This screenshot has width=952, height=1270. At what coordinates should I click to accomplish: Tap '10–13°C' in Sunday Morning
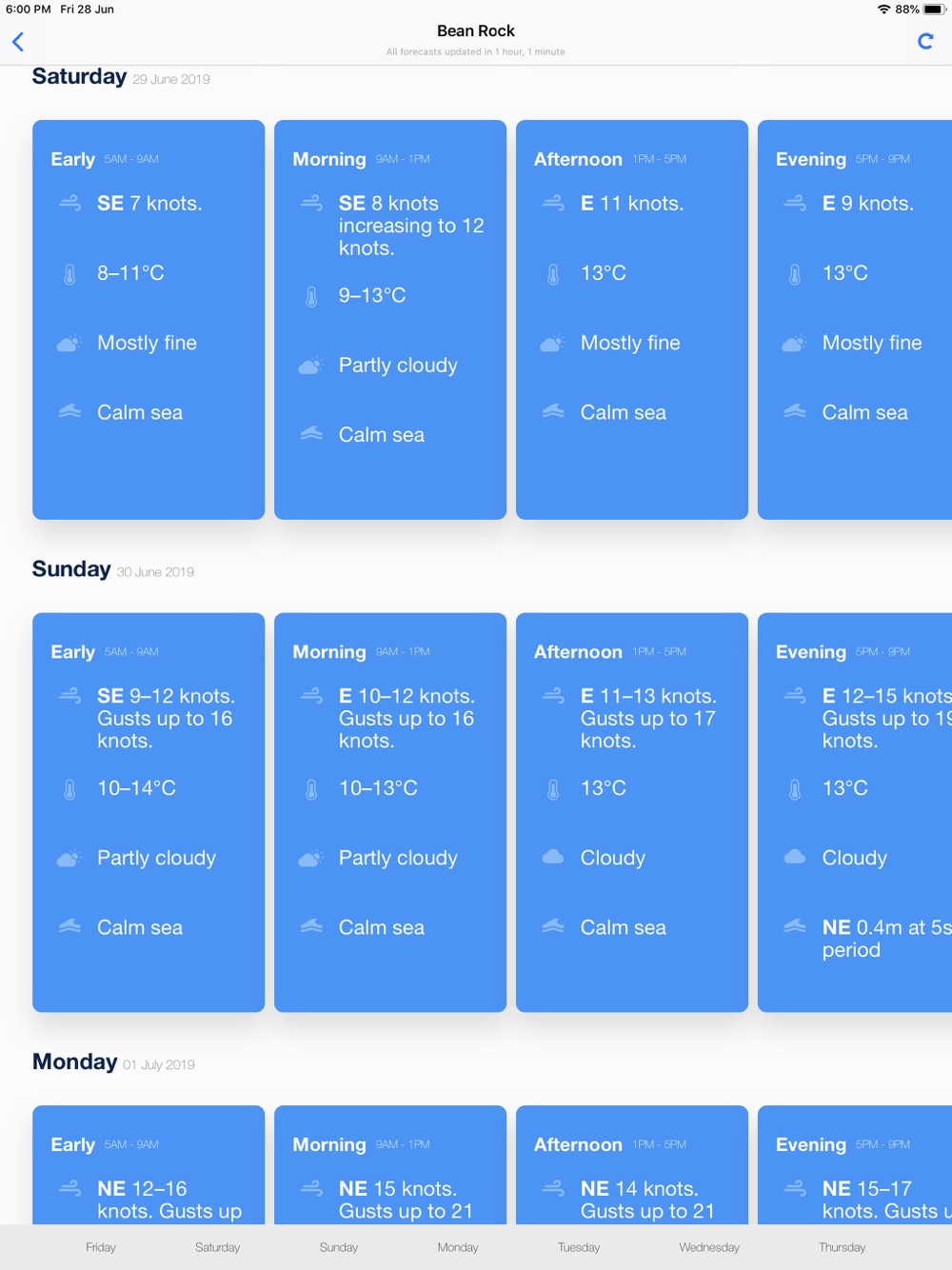point(378,788)
